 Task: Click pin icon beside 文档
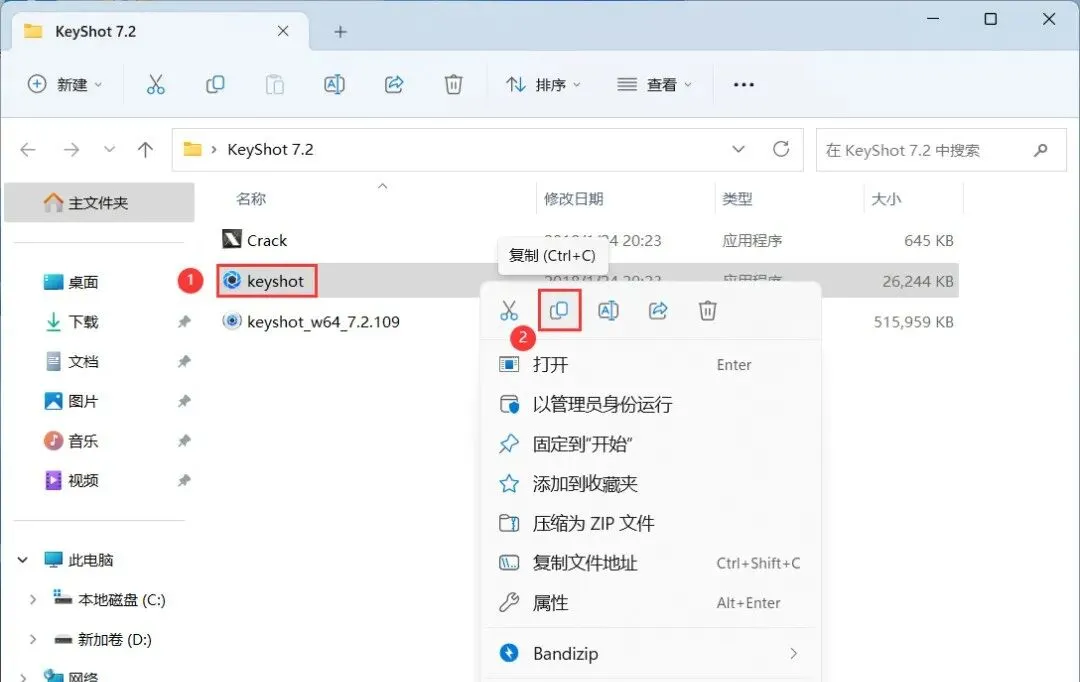[184, 362]
